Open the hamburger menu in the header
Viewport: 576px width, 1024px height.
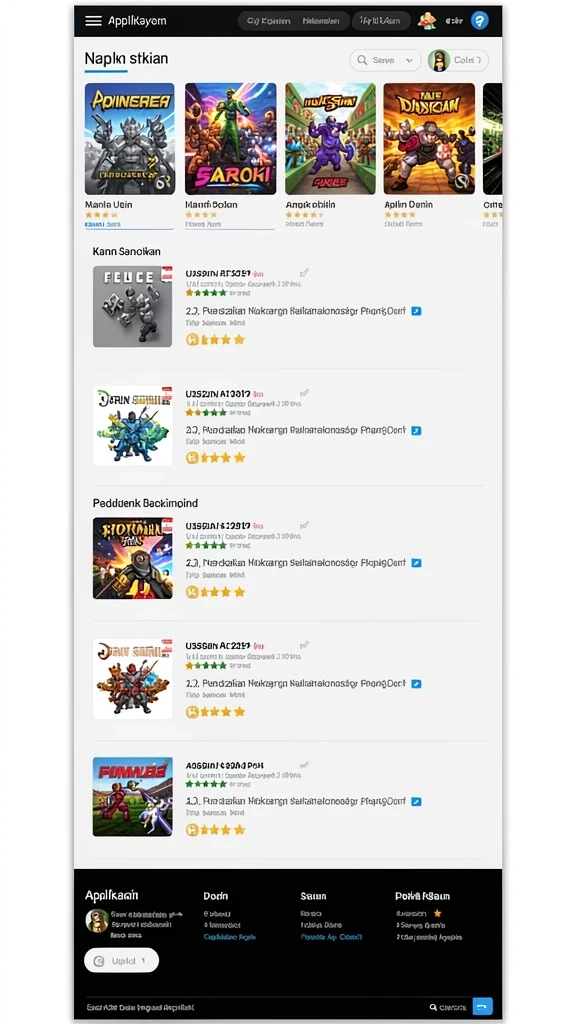(93, 21)
